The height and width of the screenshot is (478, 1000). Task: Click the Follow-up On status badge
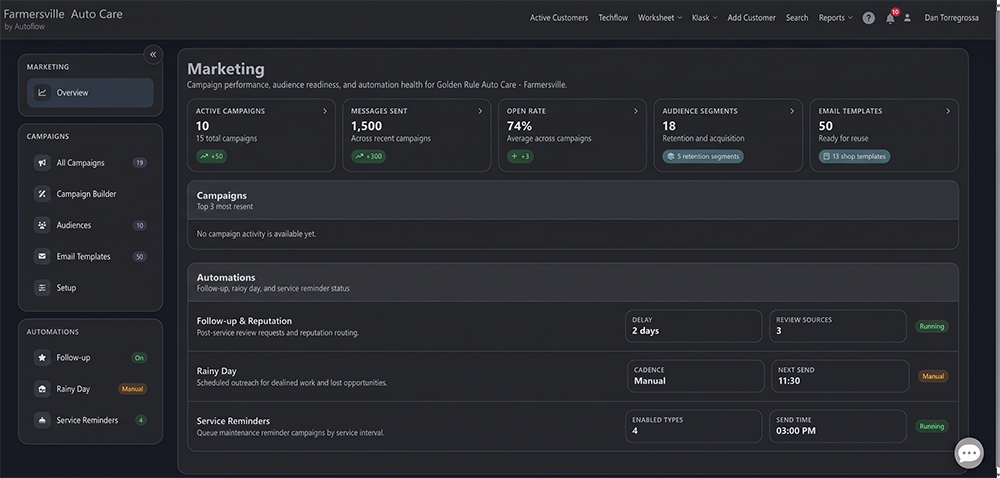(139, 358)
